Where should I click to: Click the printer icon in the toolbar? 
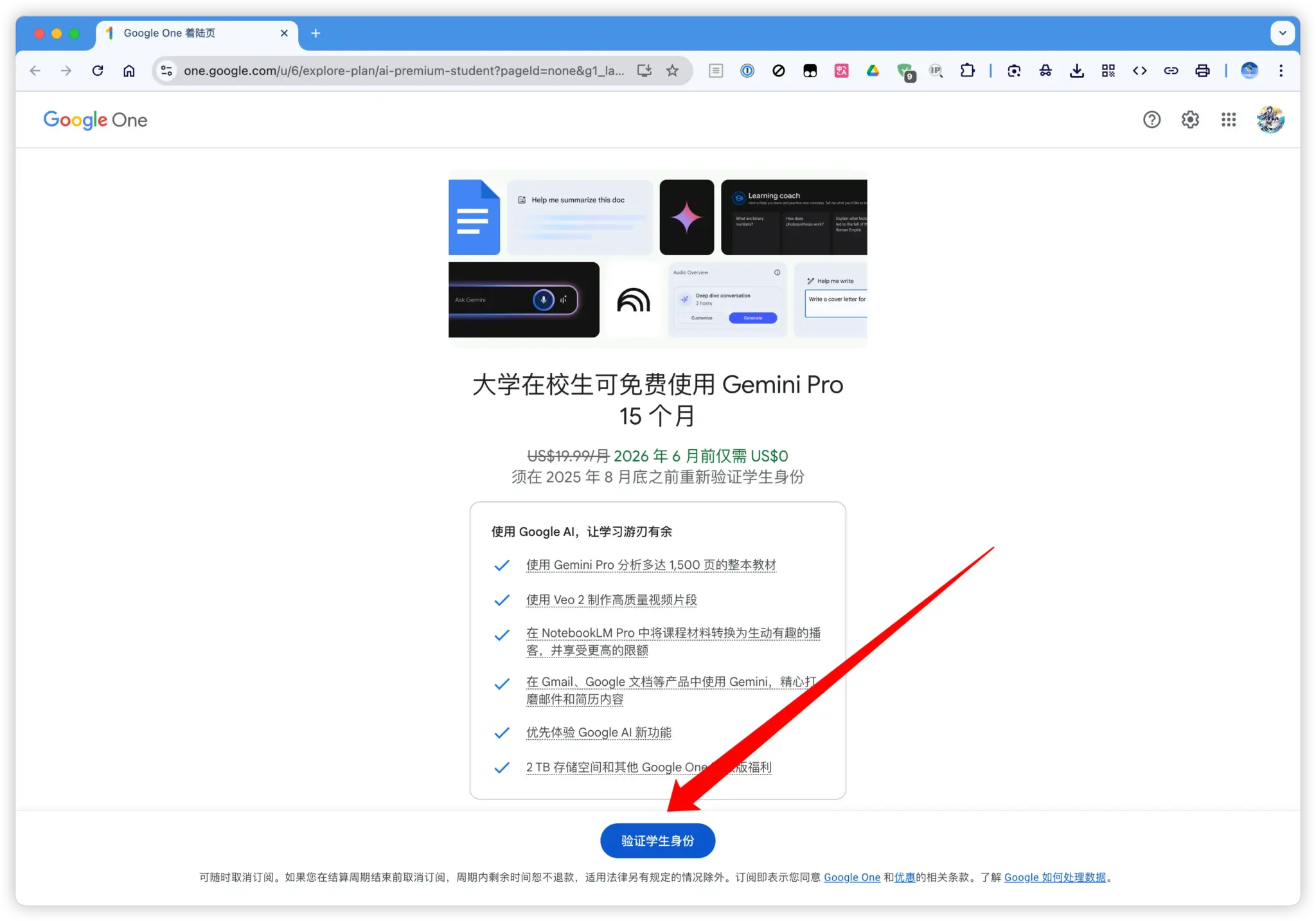tap(1203, 71)
